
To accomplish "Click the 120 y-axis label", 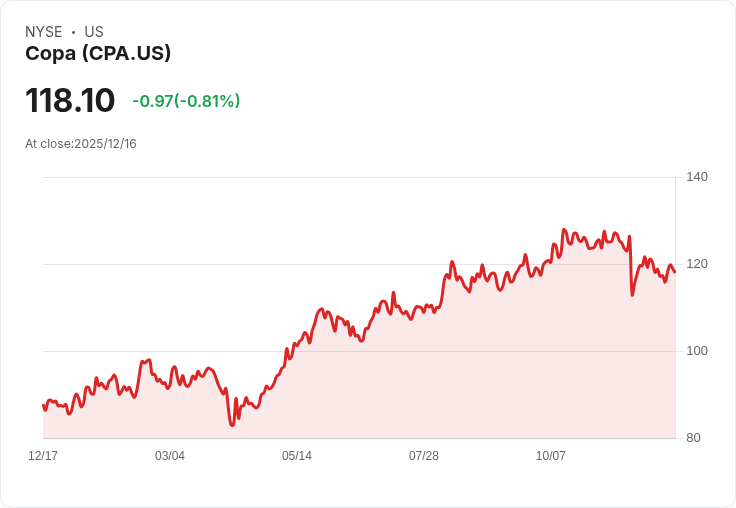I will coord(697,264).
